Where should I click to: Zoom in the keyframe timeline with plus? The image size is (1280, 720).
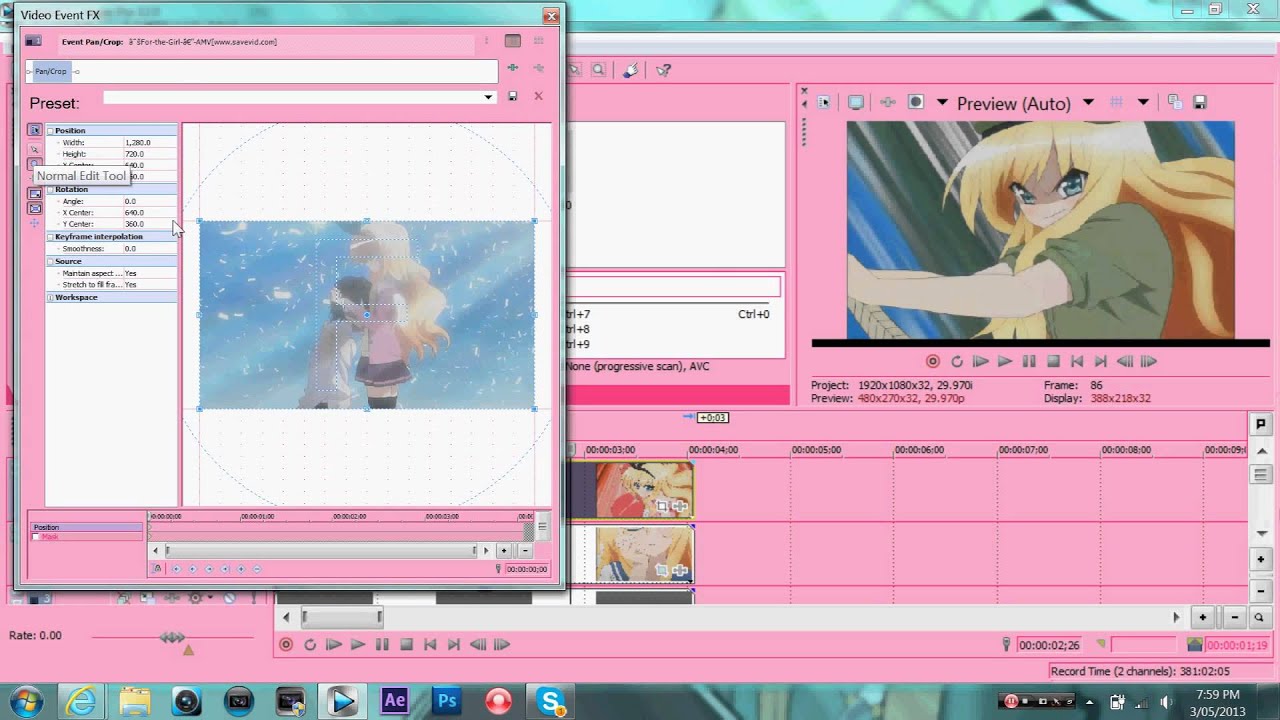504,550
